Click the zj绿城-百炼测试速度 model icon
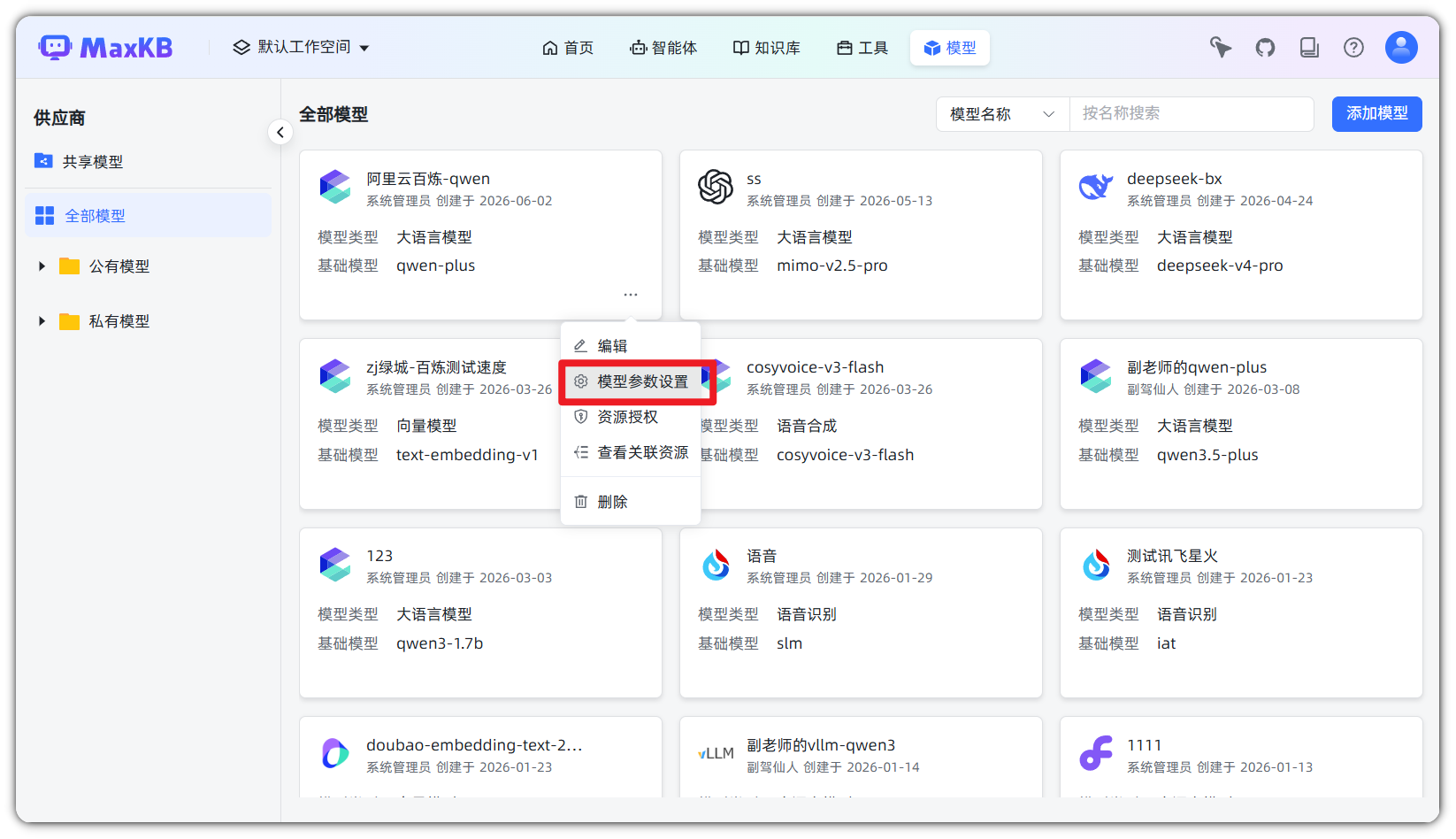Viewport: 1456px width, 839px height. [335, 375]
